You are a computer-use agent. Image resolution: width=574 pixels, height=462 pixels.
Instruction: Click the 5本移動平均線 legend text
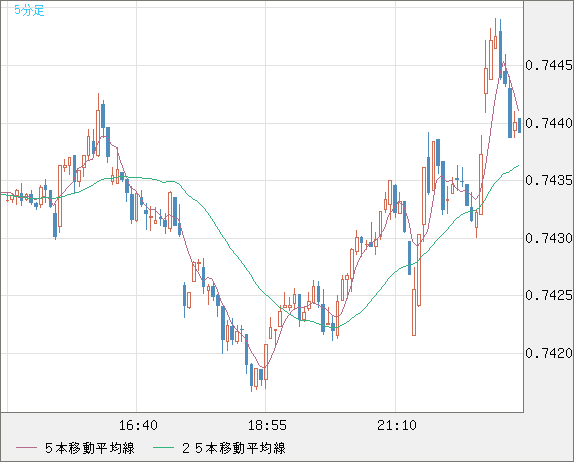click(x=90, y=448)
